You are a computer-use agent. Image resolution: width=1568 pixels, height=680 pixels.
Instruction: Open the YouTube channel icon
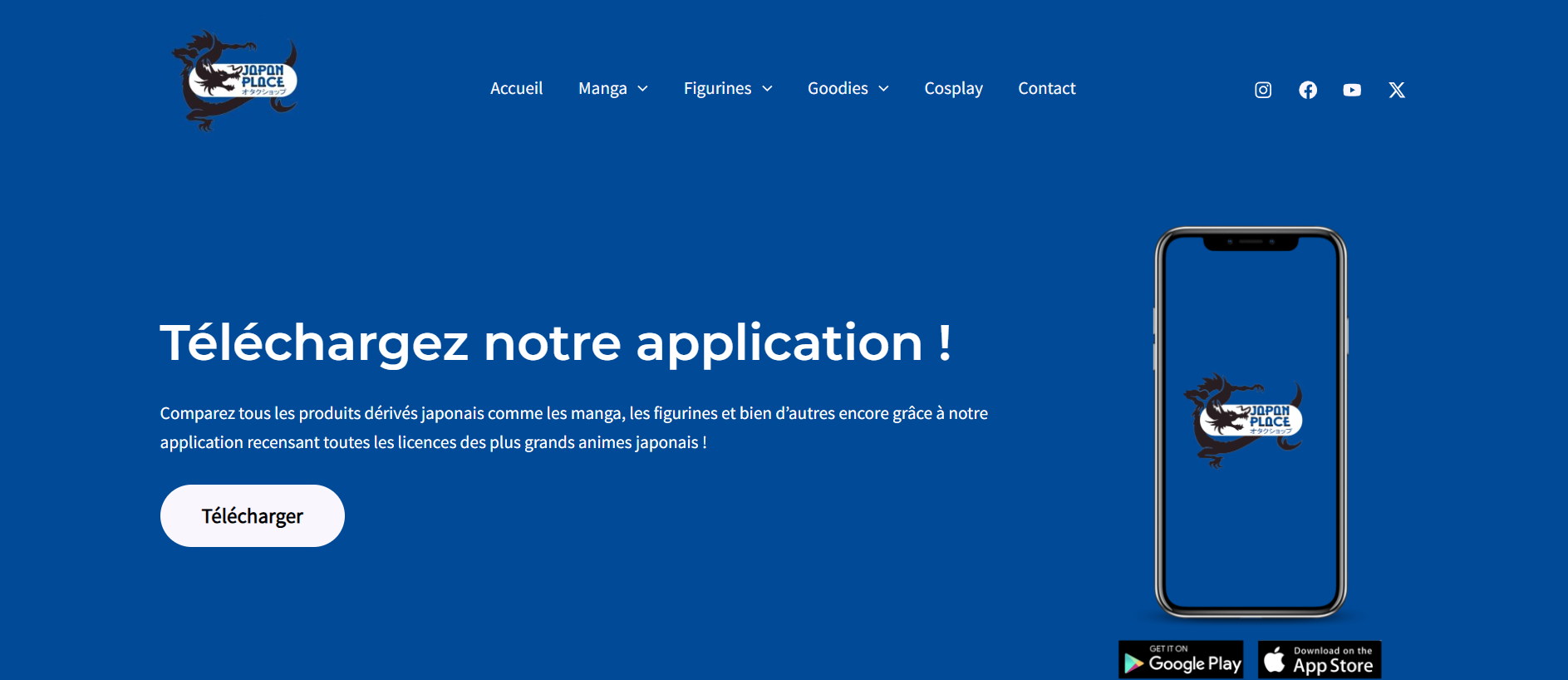[1352, 90]
